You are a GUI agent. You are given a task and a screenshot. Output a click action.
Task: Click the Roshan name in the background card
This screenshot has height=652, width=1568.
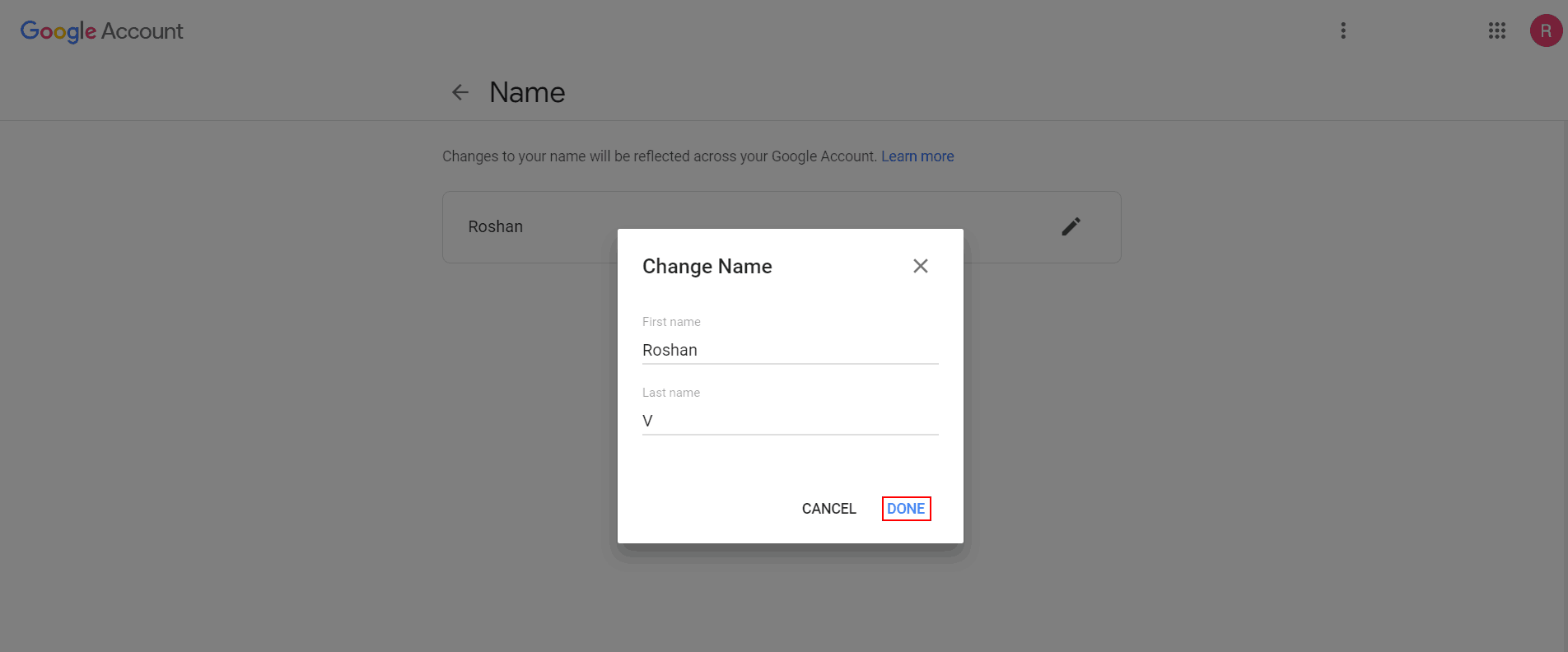496,226
